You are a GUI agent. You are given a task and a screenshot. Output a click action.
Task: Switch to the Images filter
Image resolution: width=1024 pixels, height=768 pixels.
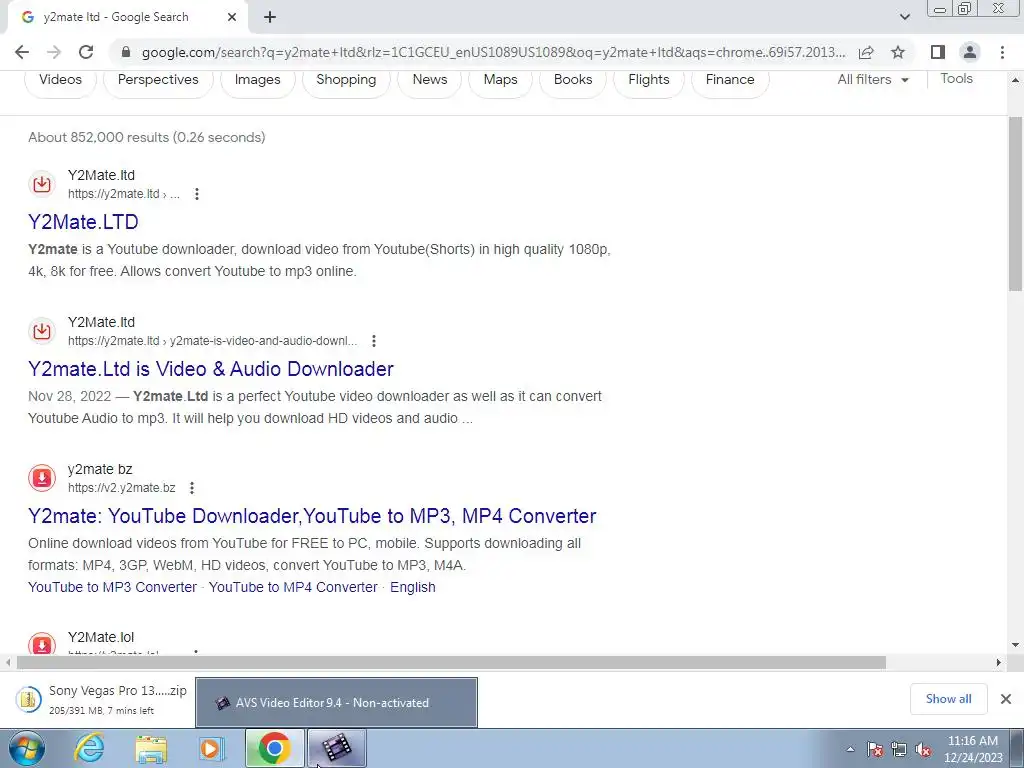[x=257, y=80]
